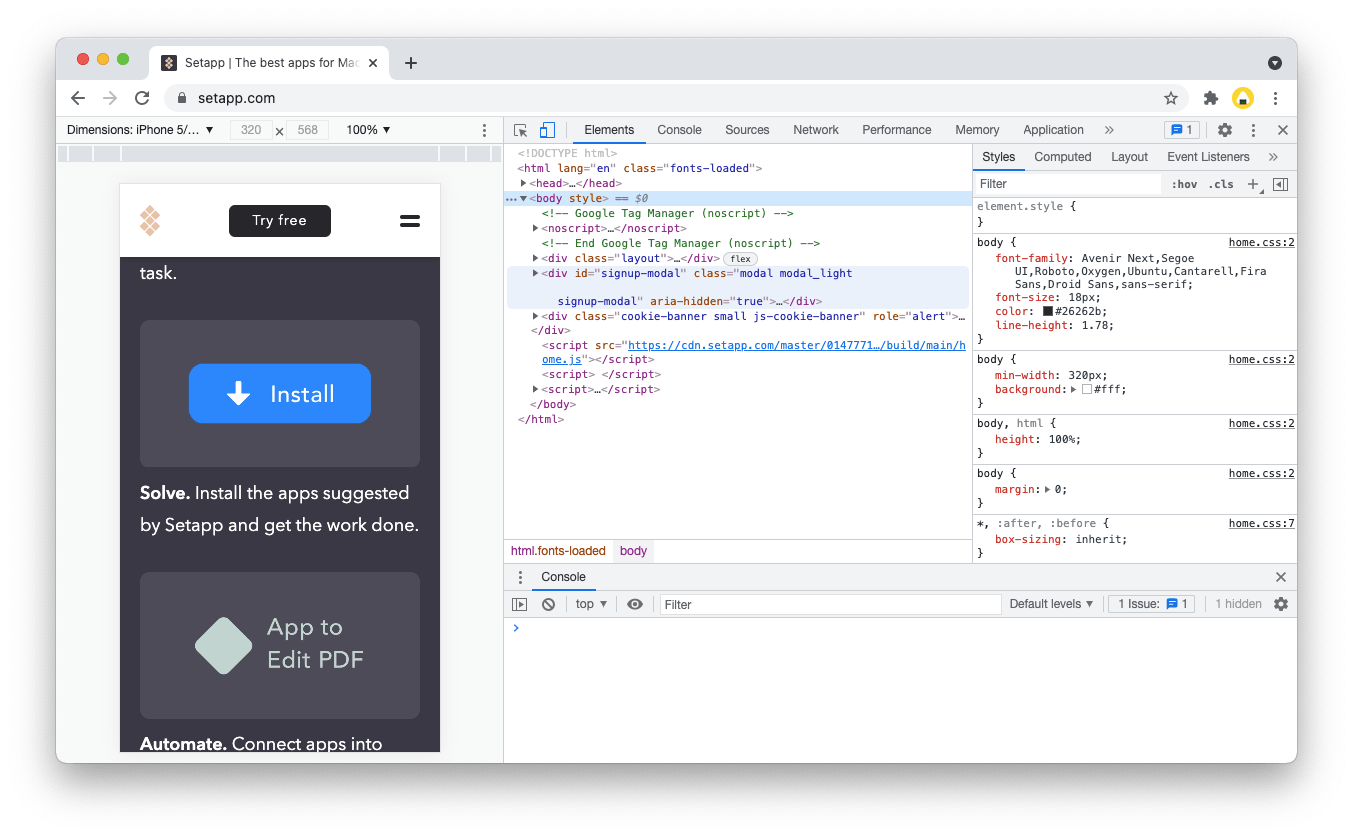Open home.css:2 link for font-family rule
1353x837 pixels.
(x=1261, y=243)
